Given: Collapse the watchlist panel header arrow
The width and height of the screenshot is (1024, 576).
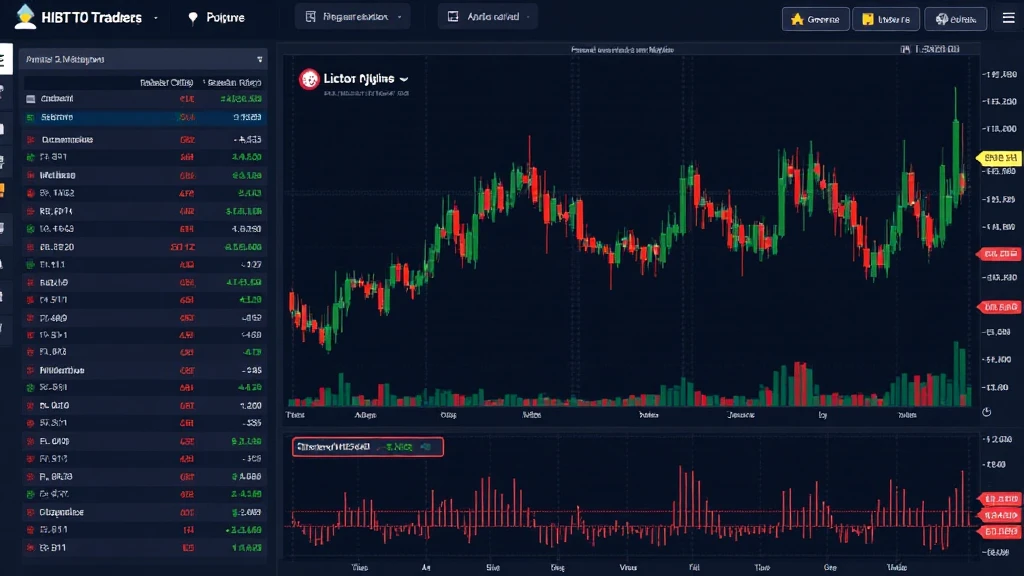Looking at the screenshot, I should tap(260, 60).
